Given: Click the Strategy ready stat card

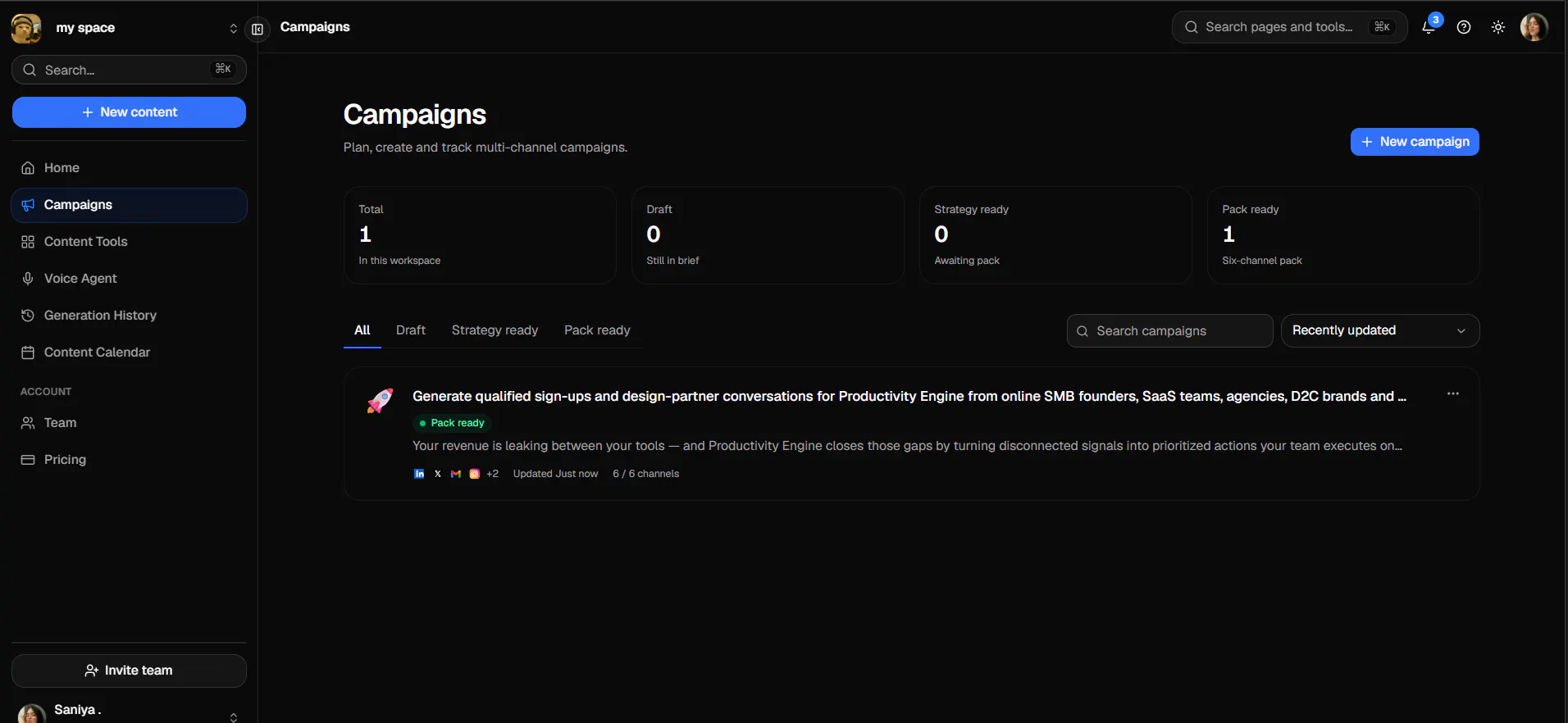Looking at the screenshot, I should (1055, 235).
